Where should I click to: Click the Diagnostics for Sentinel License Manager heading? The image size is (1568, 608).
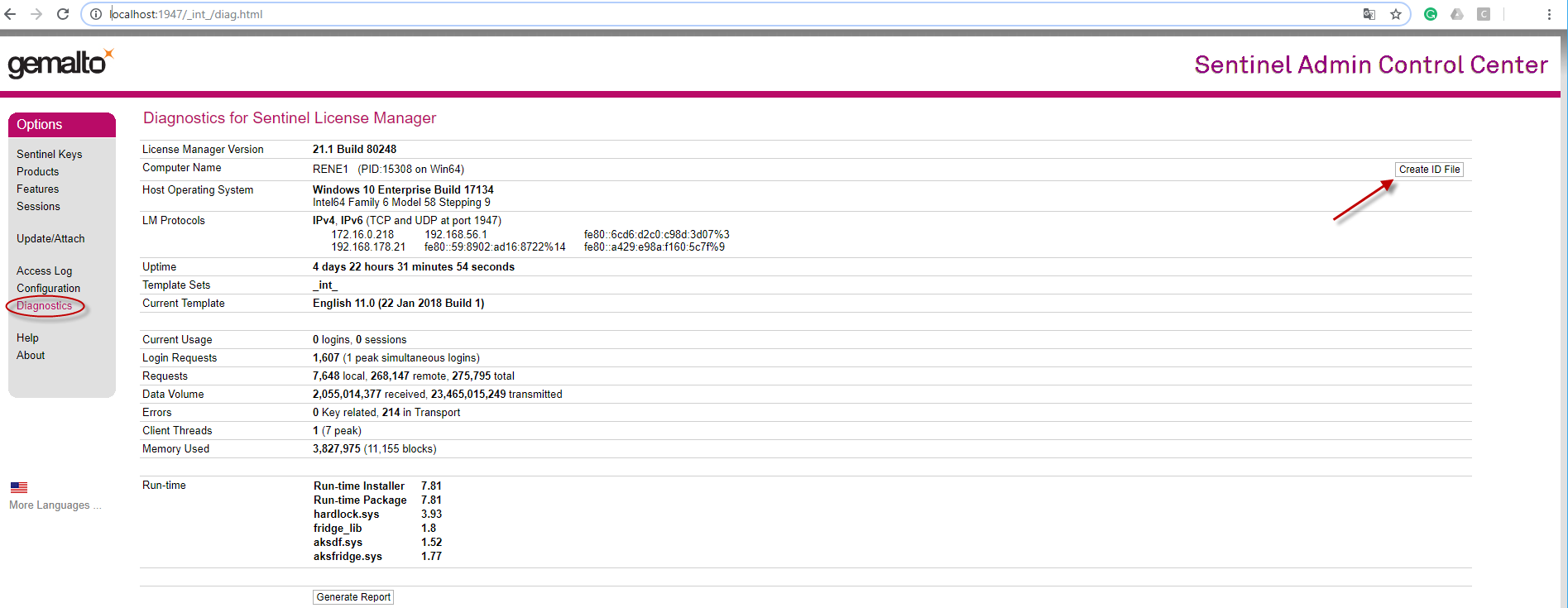point(290,118)
